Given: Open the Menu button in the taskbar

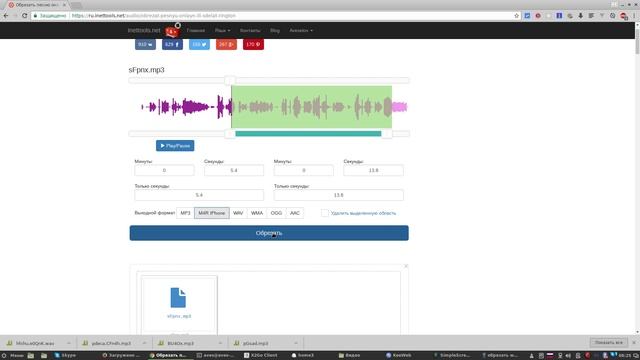Looking at the screenshot, I should point(13,356).
